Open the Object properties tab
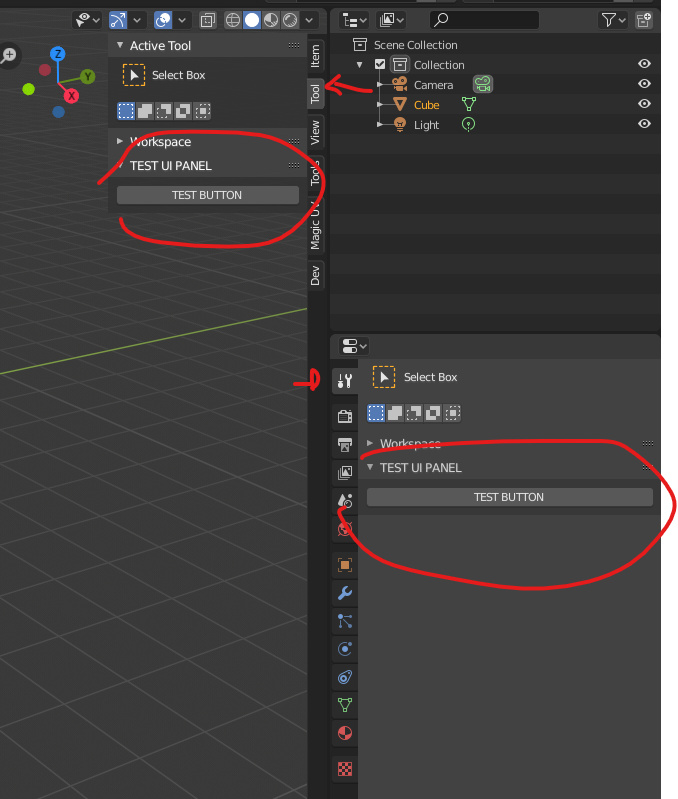678x799 pixels. (345, 565)
